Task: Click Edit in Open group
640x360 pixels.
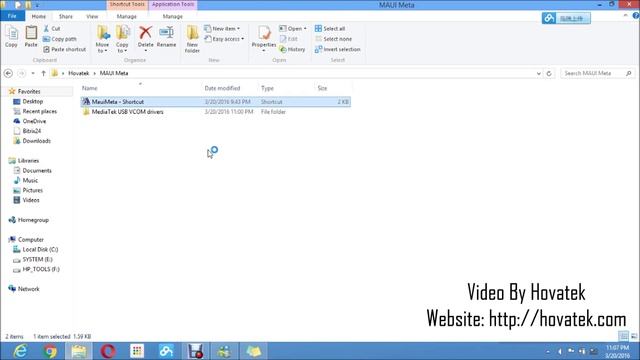Action: [x=289, y=39]
